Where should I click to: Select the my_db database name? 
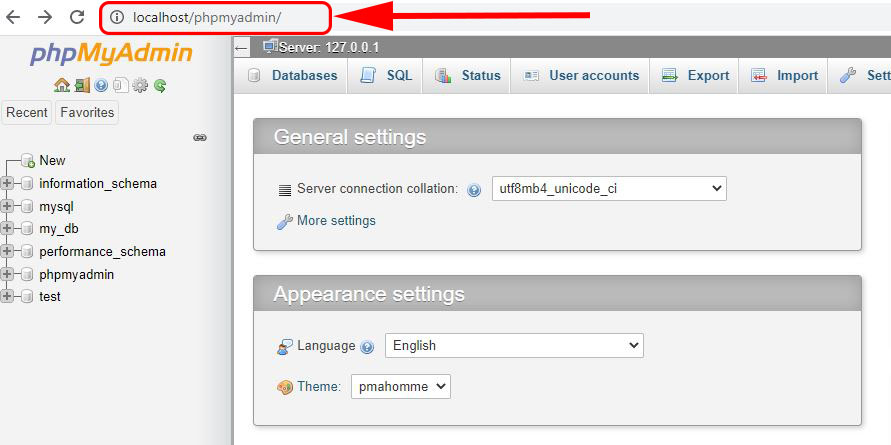coord(59,229)
